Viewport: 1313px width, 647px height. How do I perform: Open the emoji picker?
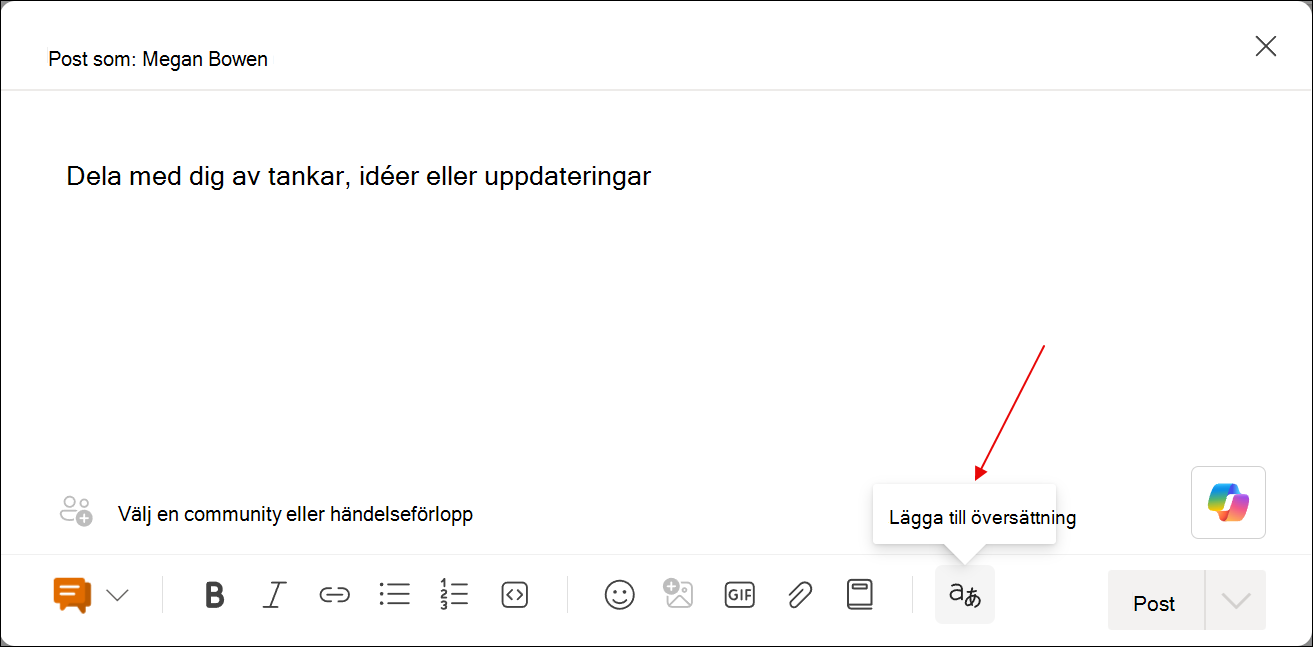(620, 595)
